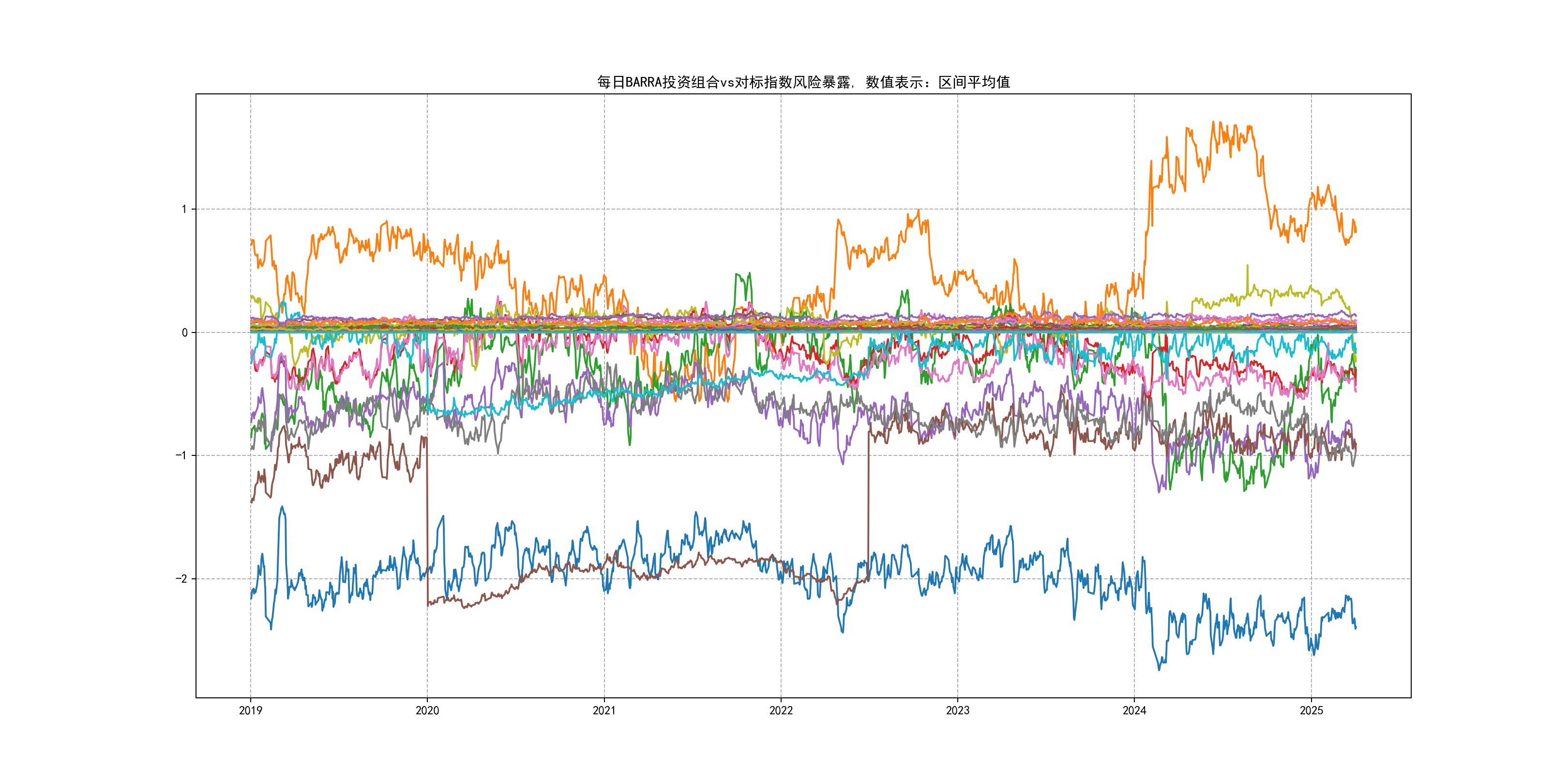Click the y-axis label −1
The image size is (1568, 784).
[181, 455]
